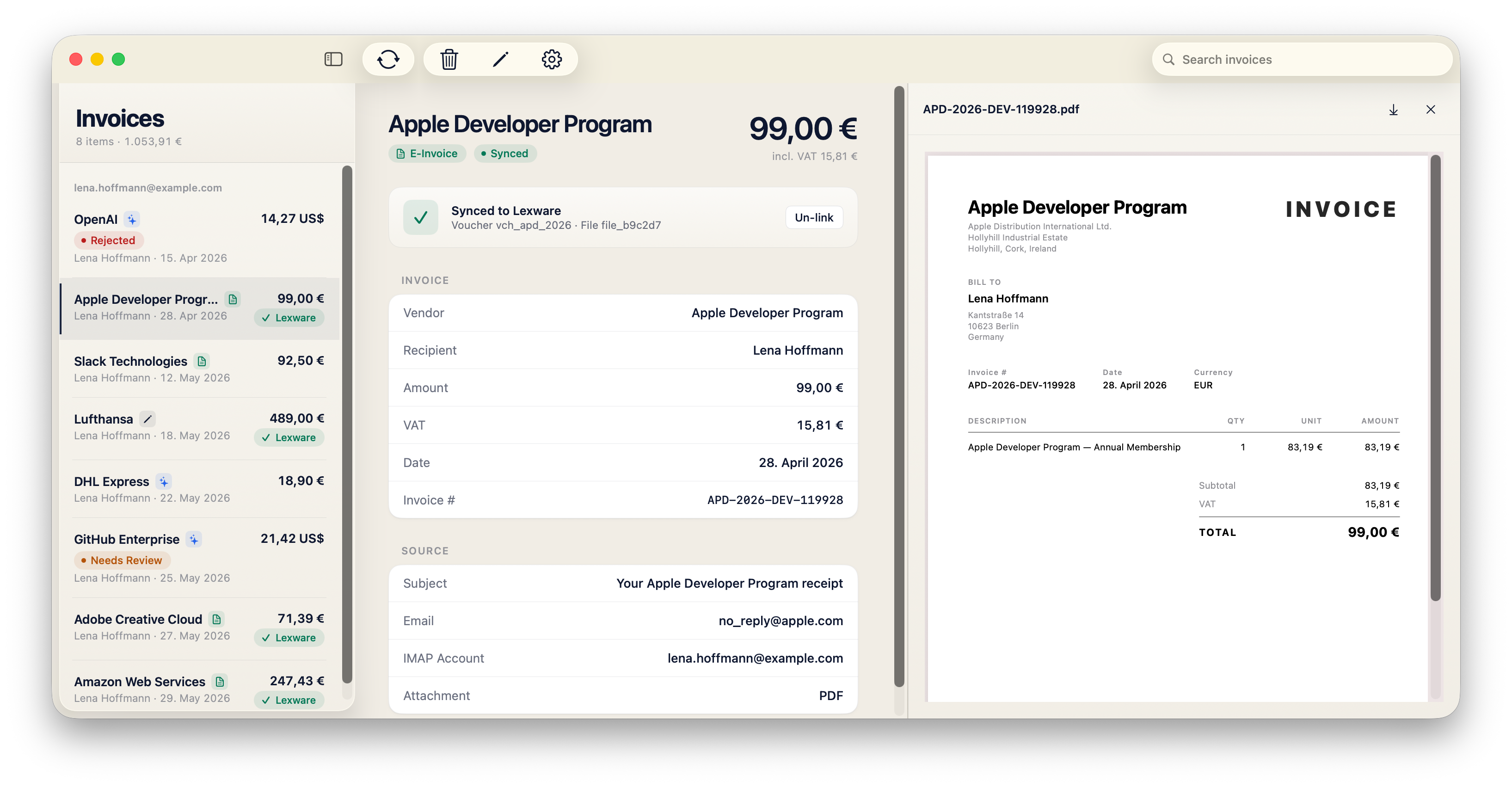The width and height of the screenshot is (1512, 787).
Task: Select the OpenAI invoice row
Action: point(199,238)
